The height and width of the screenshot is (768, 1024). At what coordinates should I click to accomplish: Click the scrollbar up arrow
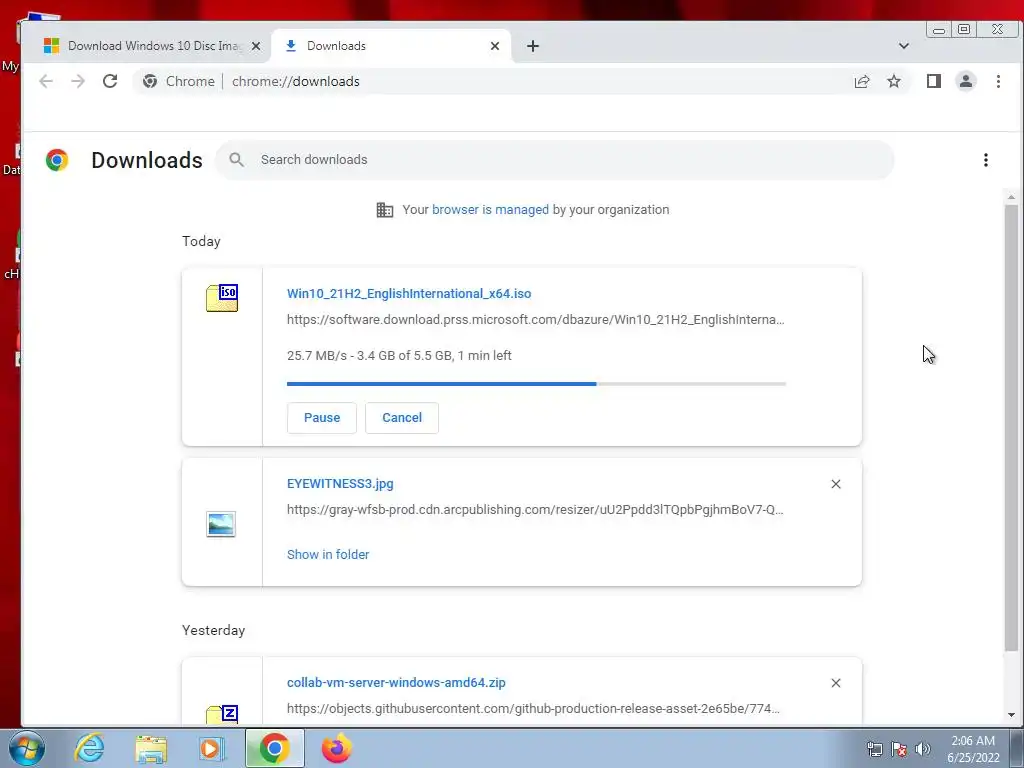pyautogui.click(x=1011, y=197)
